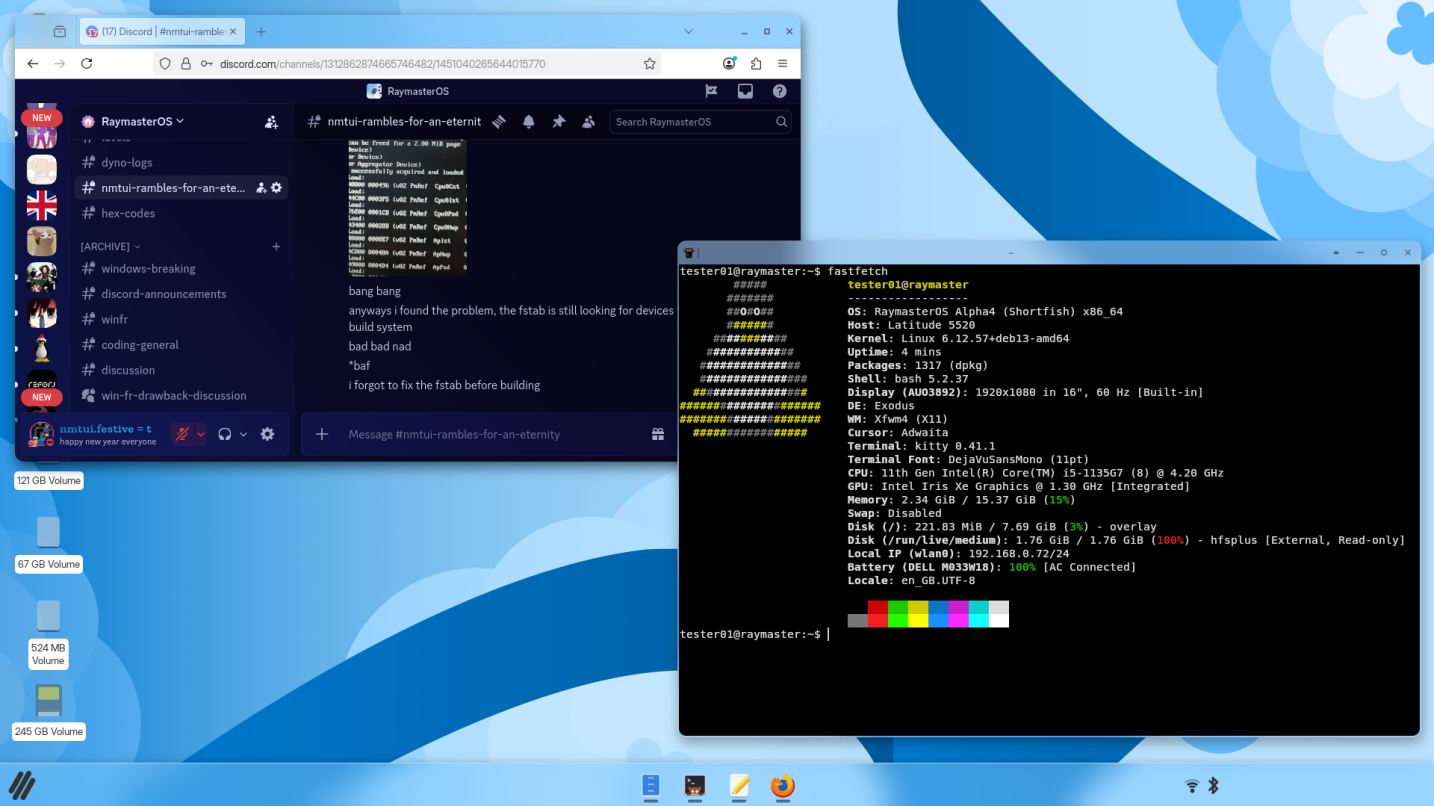The image size is (1434, 806).
Task: Open the 524 MB Volume desktop icon
Action: point(48,632)
